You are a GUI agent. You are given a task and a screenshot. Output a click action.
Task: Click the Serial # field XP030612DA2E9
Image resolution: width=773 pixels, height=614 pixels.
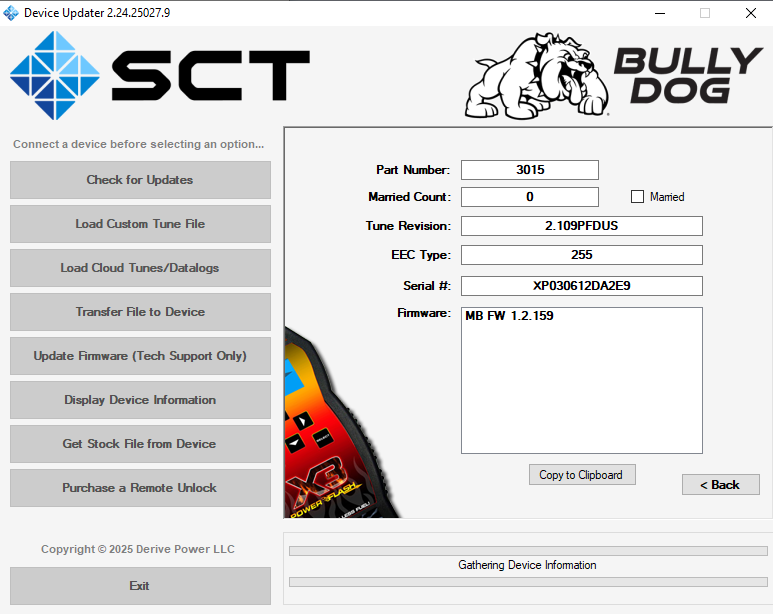tap(582, 286)
